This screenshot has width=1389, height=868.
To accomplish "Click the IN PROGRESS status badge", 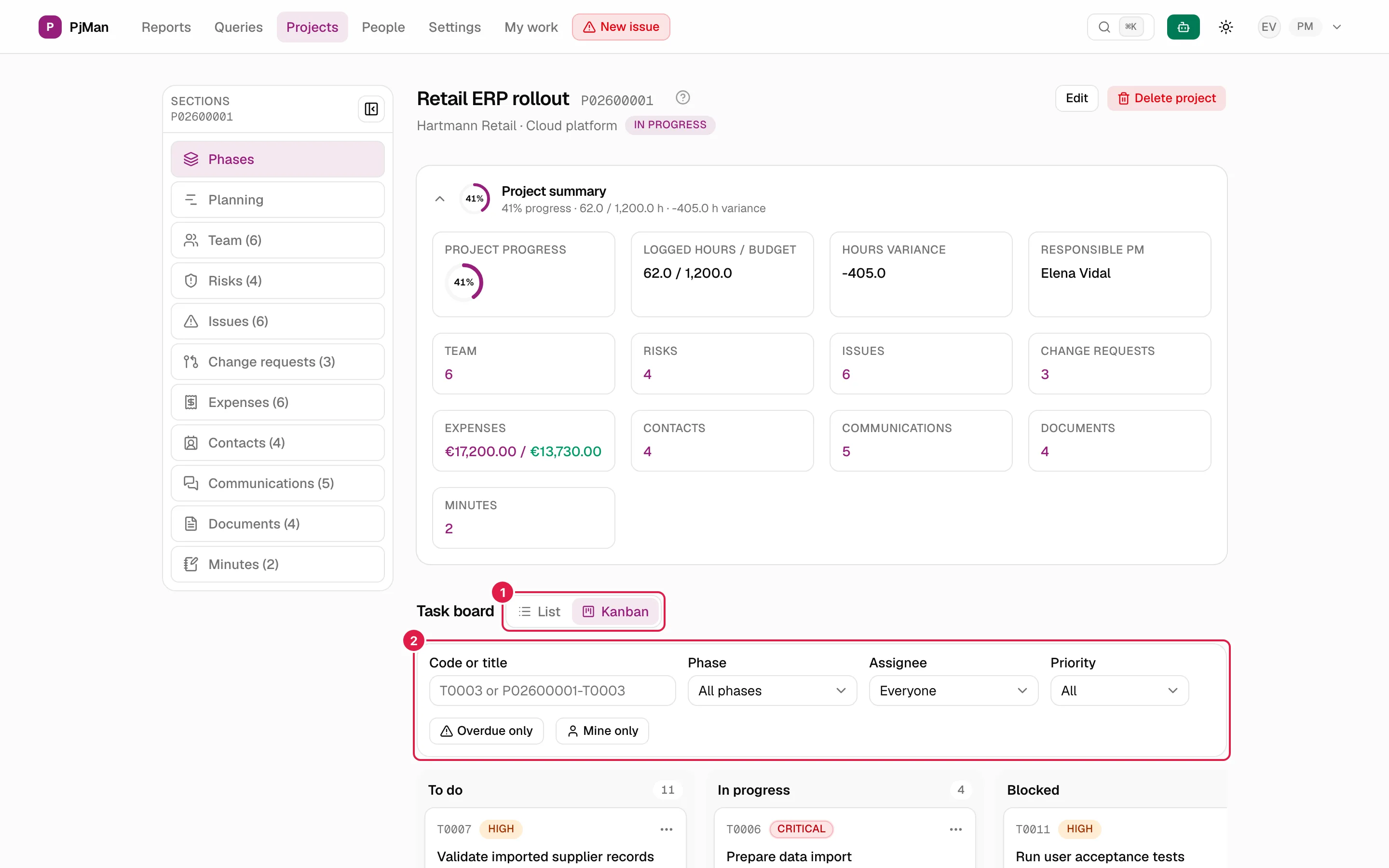I will 670,125.
